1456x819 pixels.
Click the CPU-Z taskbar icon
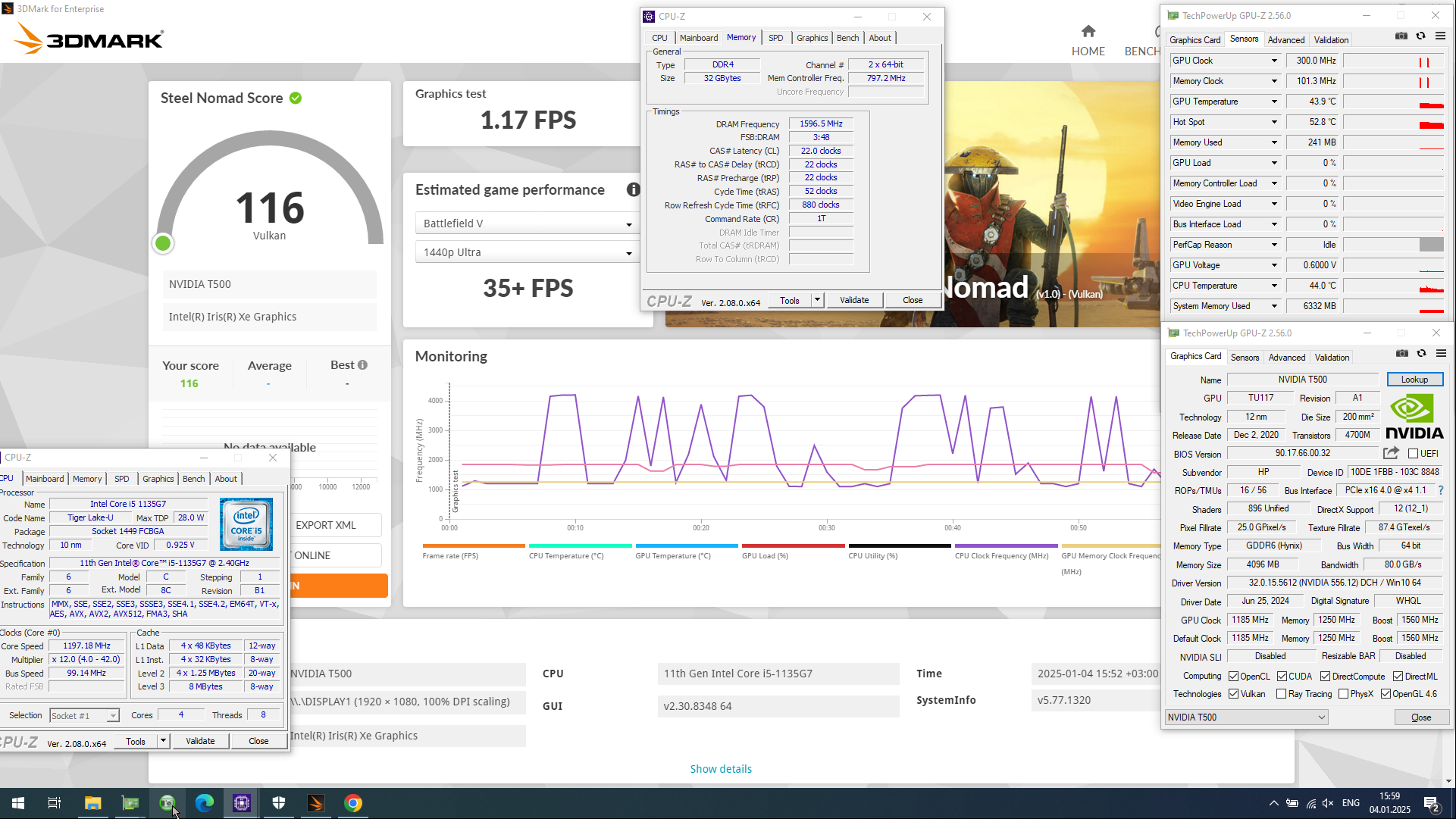(242, 803)
